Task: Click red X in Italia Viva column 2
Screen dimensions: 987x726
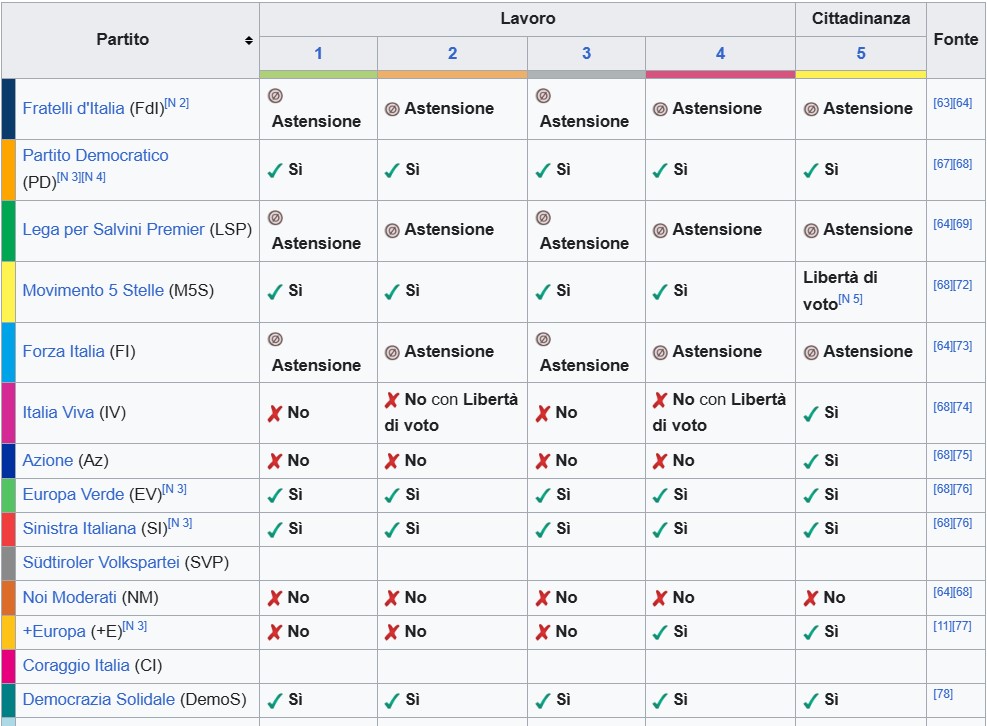Action: point(392,400)
